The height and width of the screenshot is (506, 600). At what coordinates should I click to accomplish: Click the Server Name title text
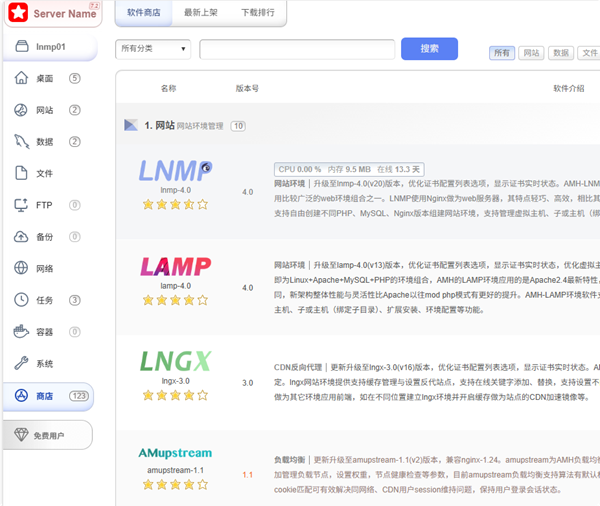point(65,14)
